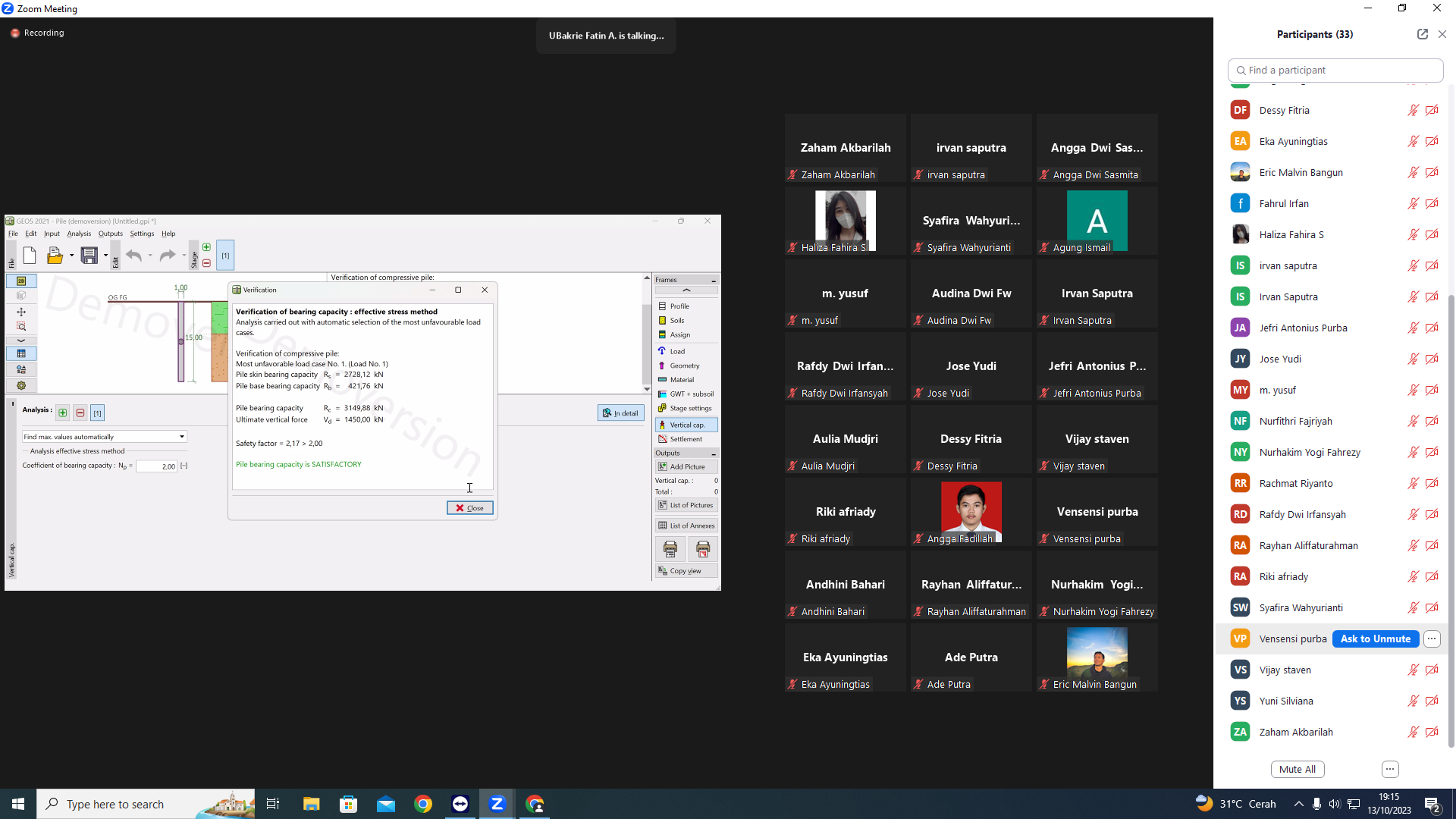Viewport: 1456px width, 819px height.
Task: Toggle Dessy Fitria microphone mute icon
Action: pos(1413,111)
